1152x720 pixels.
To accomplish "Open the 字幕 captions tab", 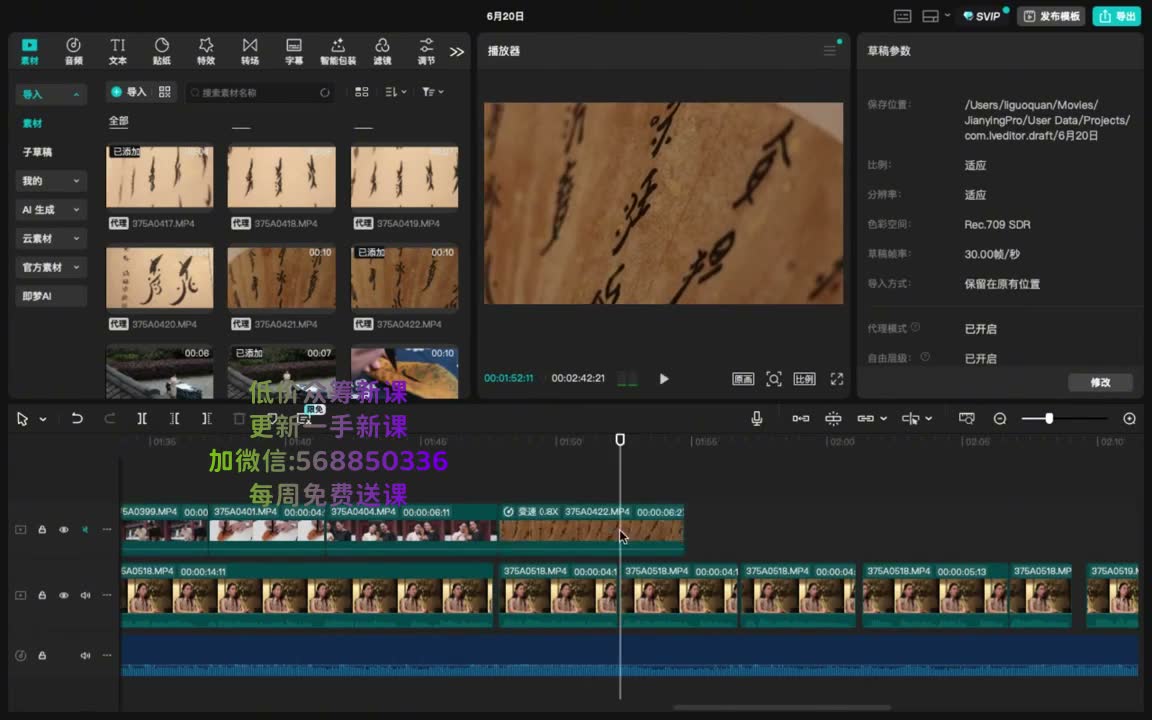I will coord(294,51).
